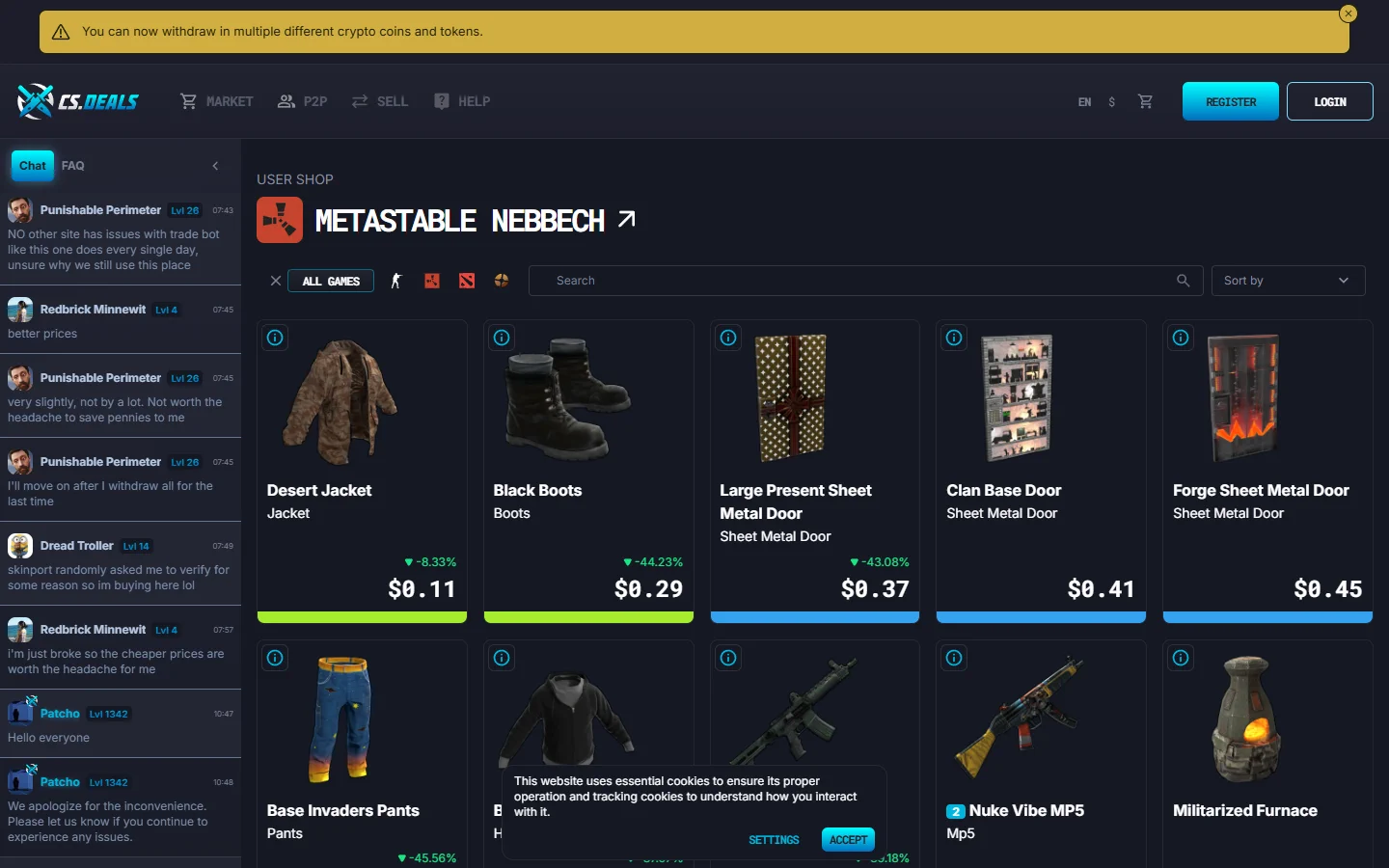Screen dimensions: 1389x868
Task: Show info for Black Boots
Action: [502, 338]
